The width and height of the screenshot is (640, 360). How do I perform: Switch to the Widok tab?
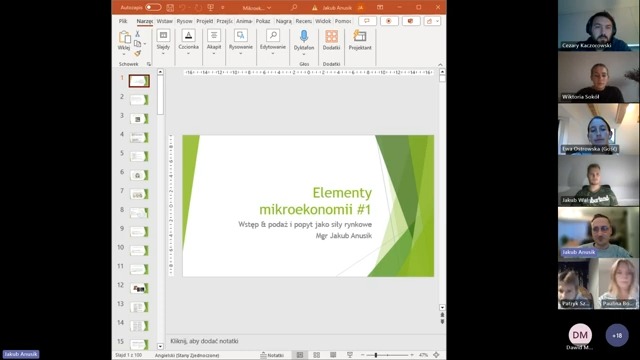[x=323, y=21]
